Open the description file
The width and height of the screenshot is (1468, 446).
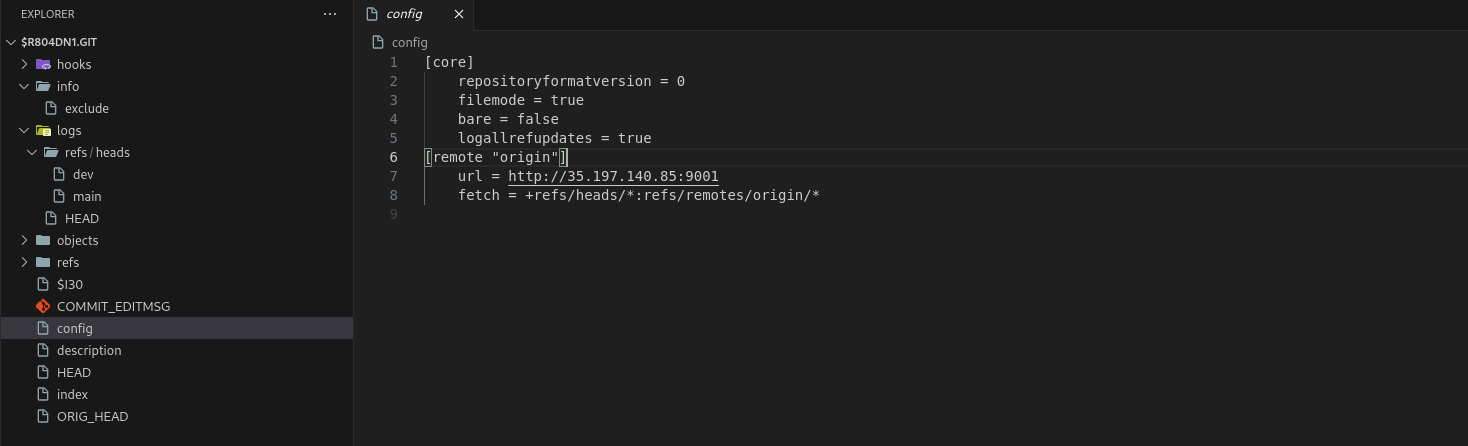(89, 350)
